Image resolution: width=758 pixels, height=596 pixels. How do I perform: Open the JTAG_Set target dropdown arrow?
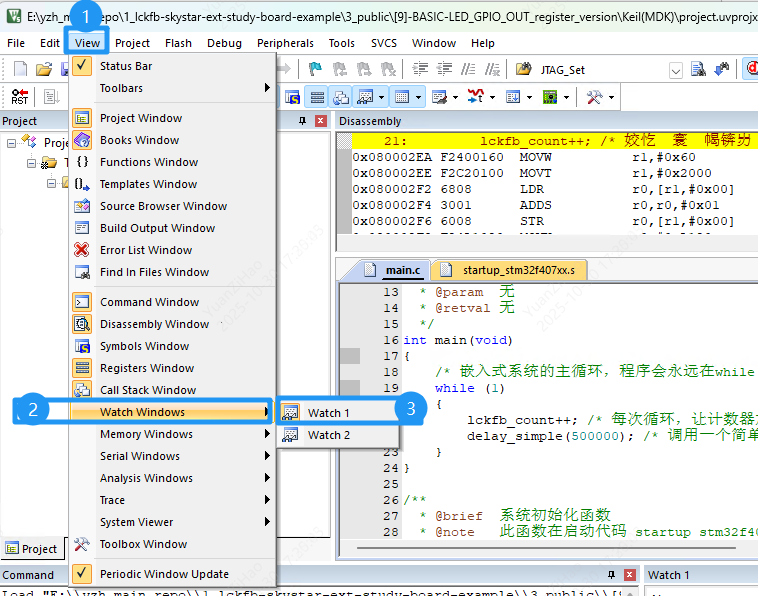click(x=675, y=70)
